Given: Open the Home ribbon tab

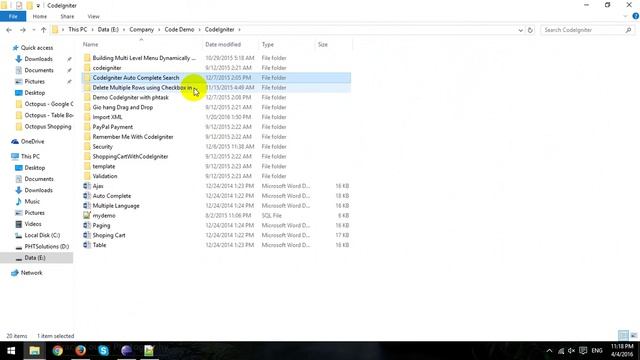Looking at the screenshot, I should click(40, 16).
